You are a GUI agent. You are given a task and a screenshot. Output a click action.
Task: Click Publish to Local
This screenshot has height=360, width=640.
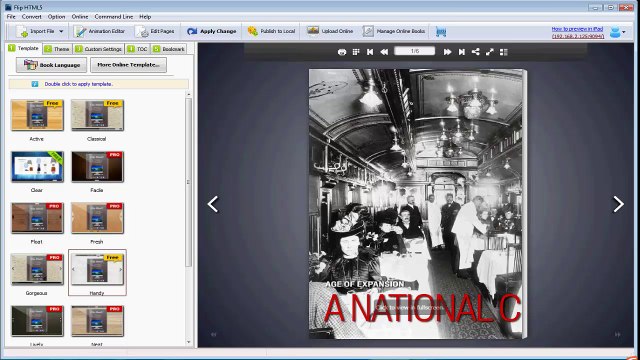tap(271, 31)
